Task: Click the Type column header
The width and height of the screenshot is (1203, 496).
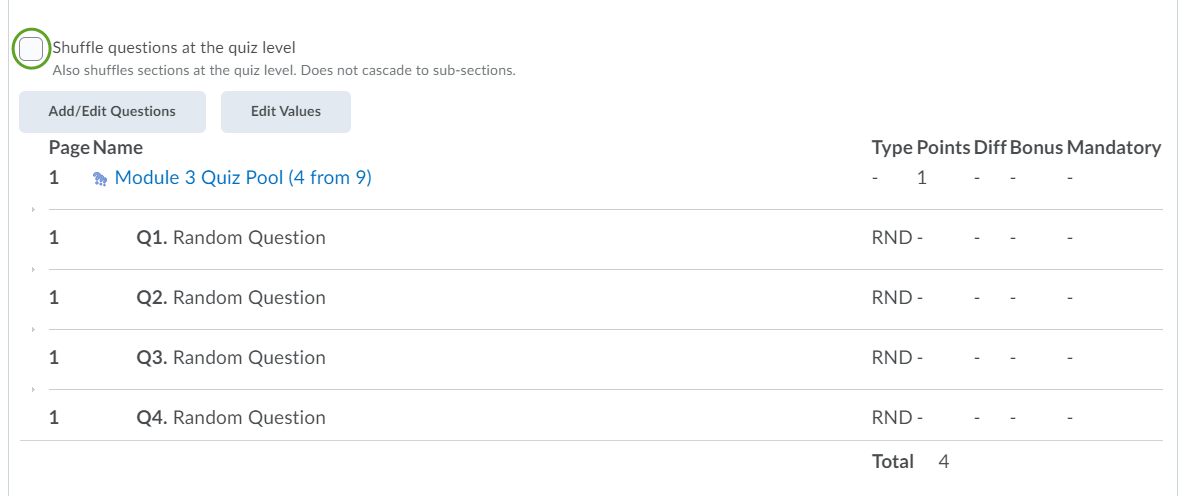Action: pos(891,148)
